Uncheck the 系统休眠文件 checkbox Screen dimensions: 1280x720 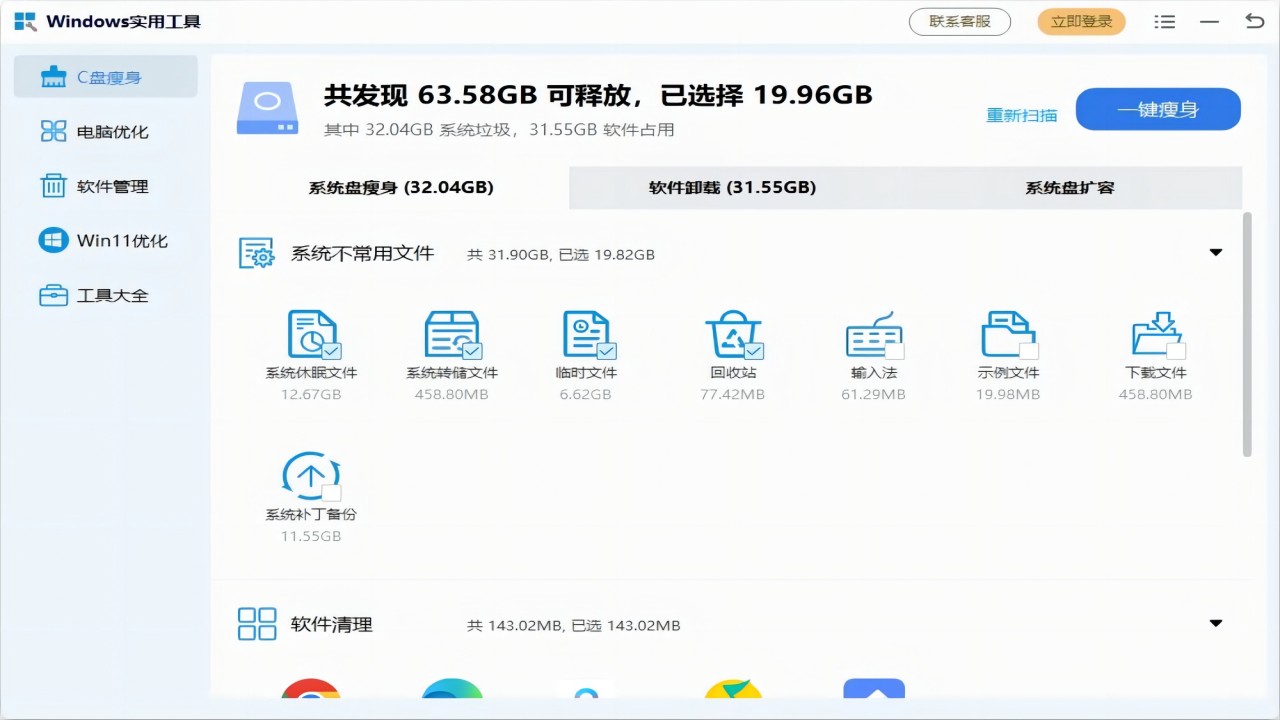(x=332, y=351)
